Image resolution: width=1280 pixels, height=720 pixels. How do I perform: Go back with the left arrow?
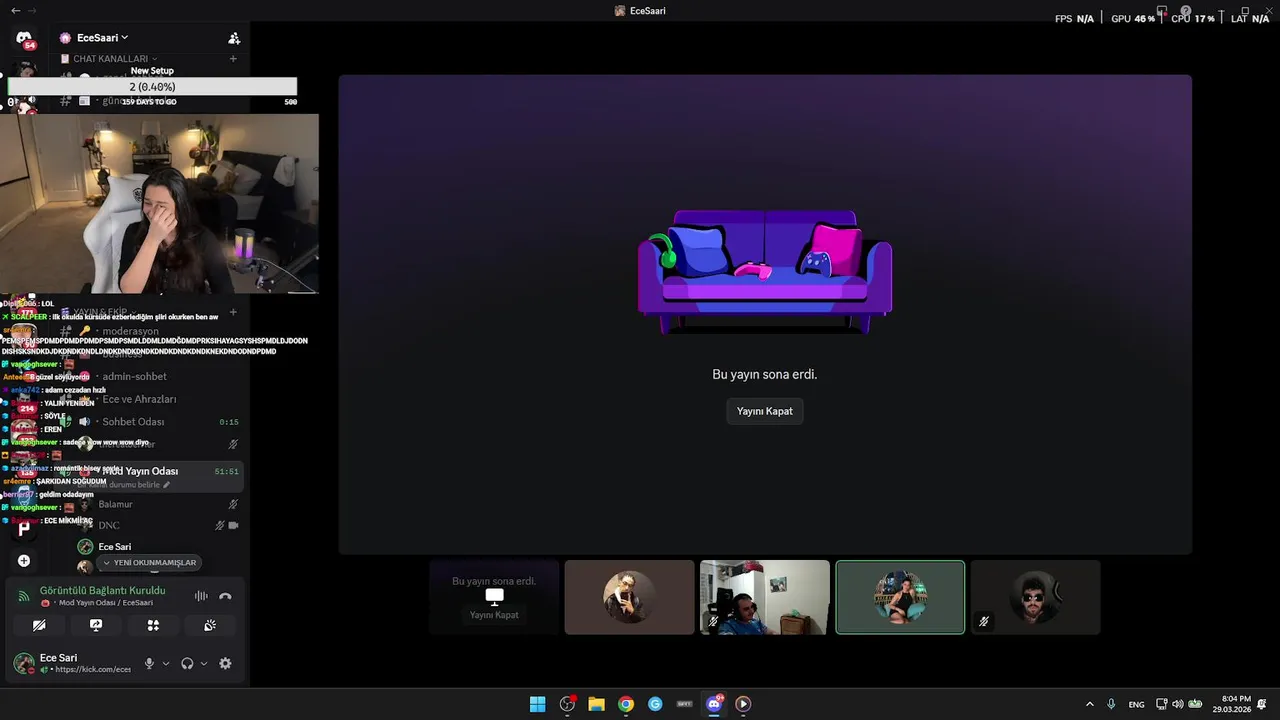click(x=15, y=10)
